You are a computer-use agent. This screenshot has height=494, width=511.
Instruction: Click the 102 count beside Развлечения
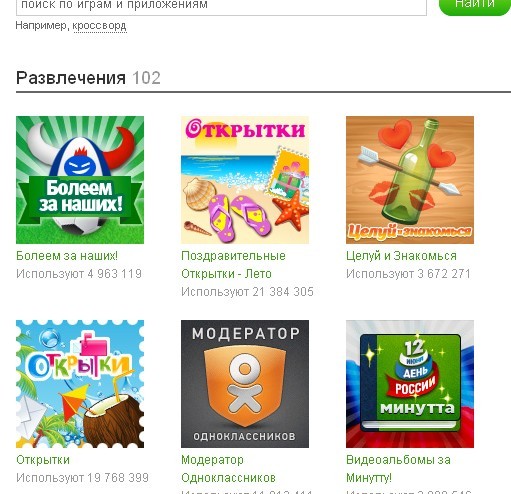point(146,78)
